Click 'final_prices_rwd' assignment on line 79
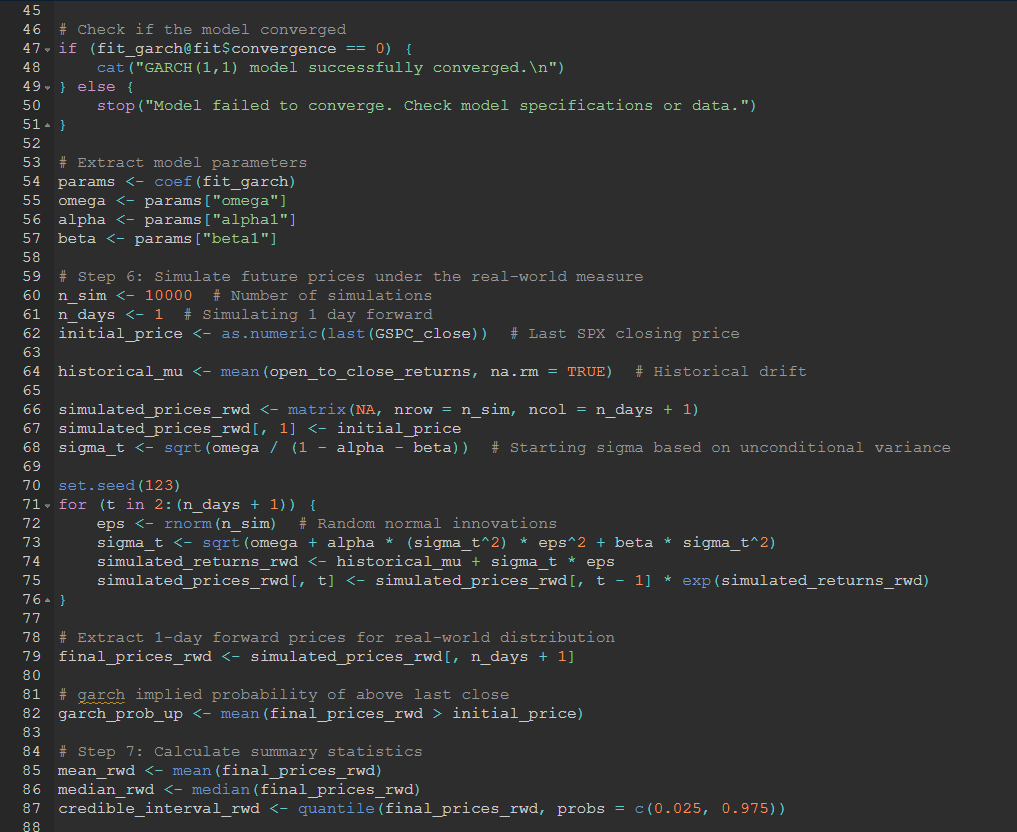 [x=135, y=656]
